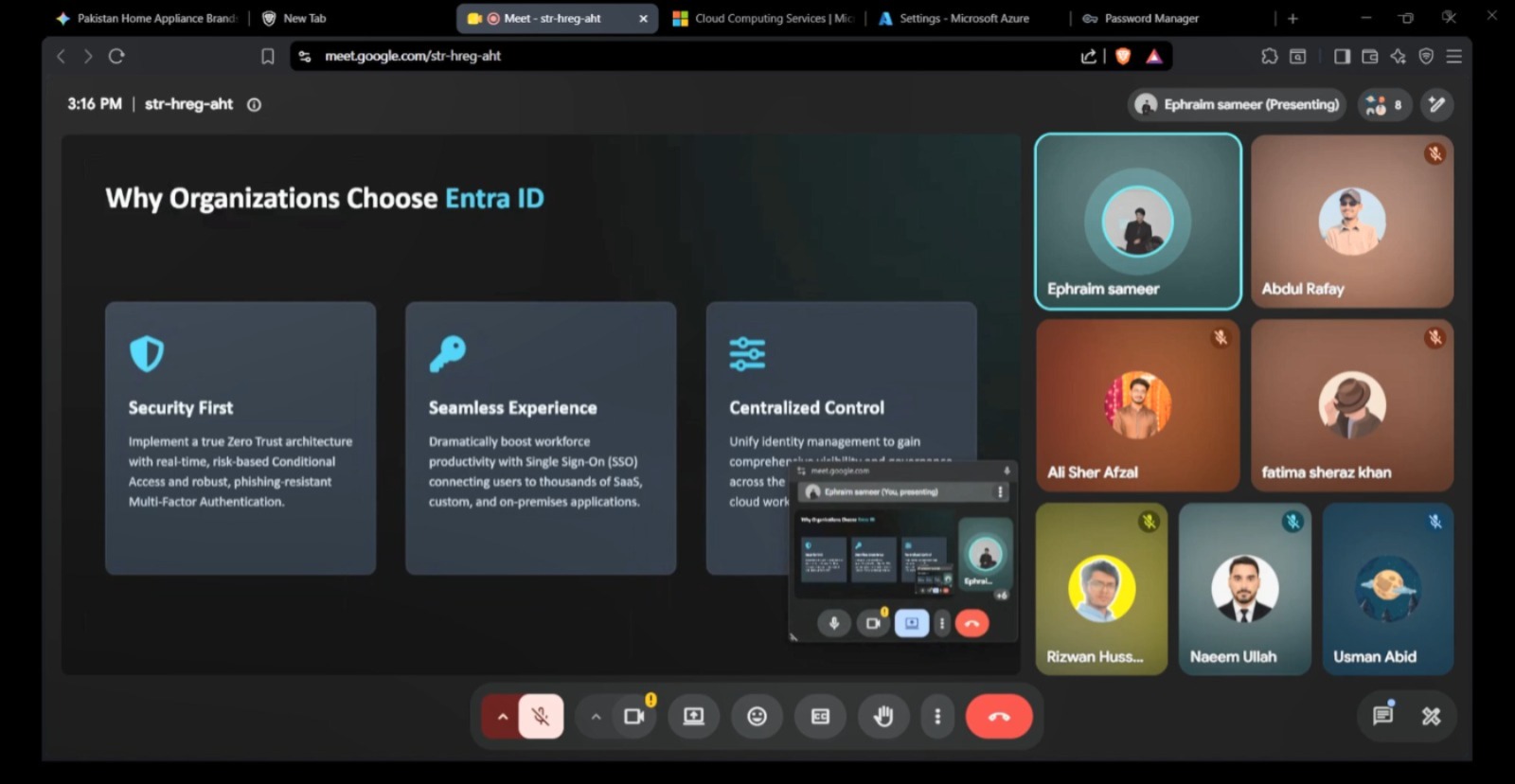Reload the Meet page
Viewport: 1515px width, 784px height.
(x=116, y=56)
